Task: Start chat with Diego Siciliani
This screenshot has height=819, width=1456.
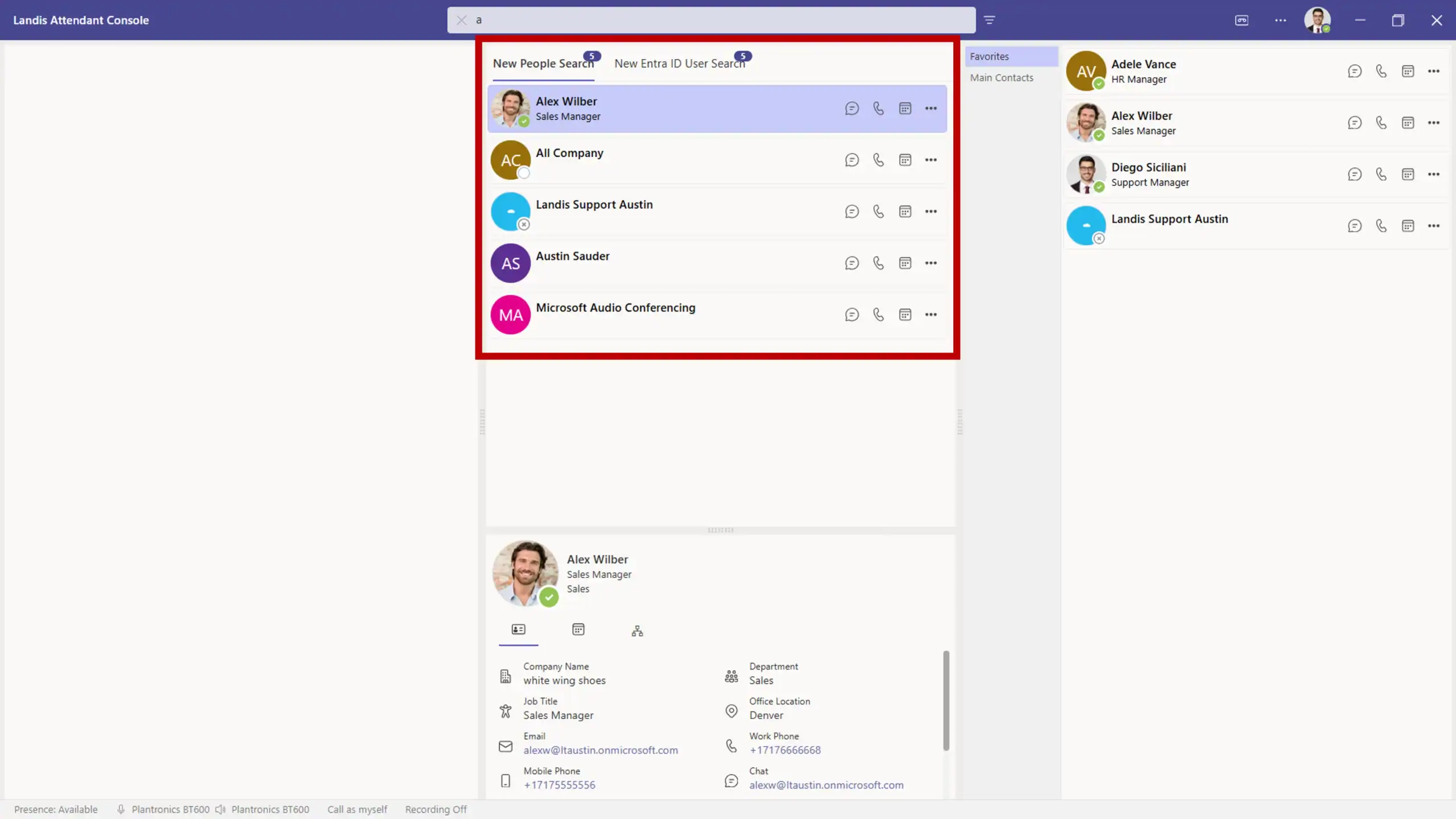Action: point(1354,174)
